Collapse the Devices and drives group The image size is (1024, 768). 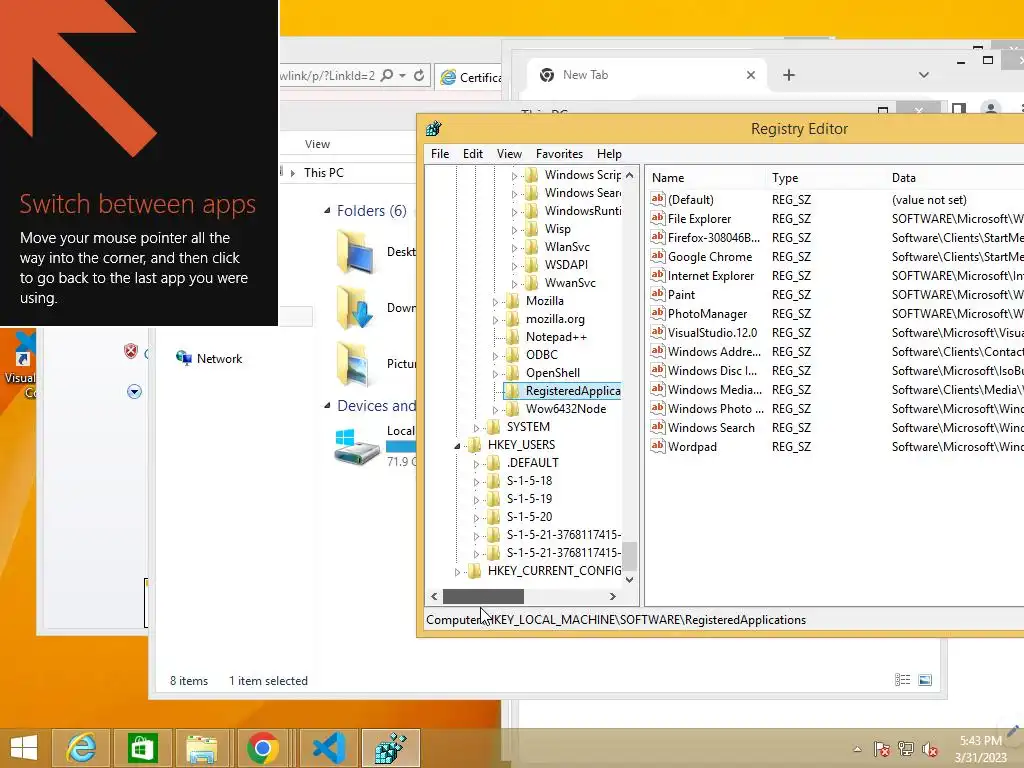point(327,406)
